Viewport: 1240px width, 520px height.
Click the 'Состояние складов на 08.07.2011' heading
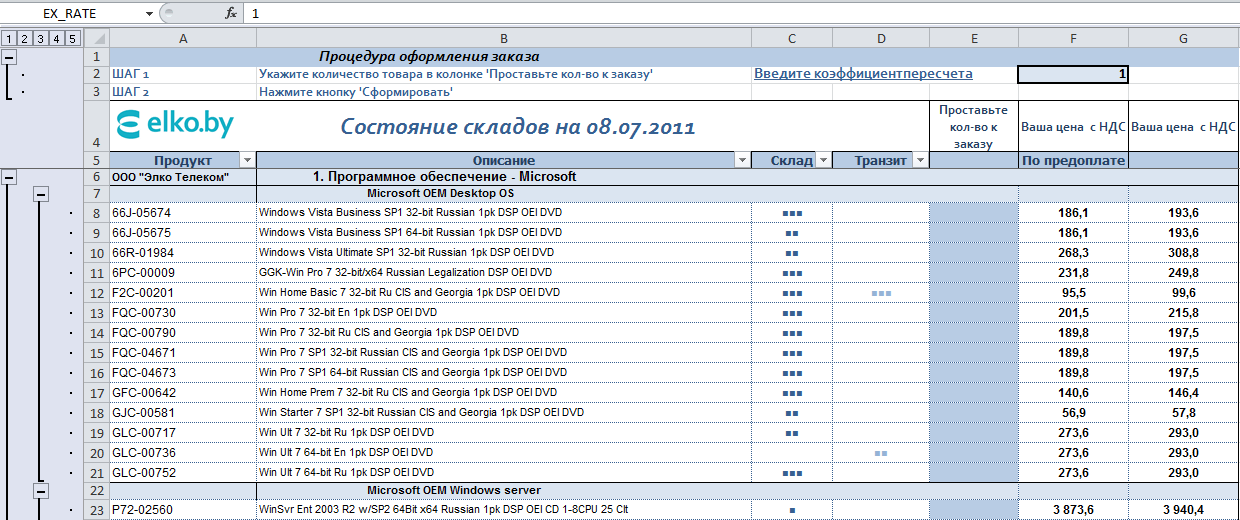[517, 127]
